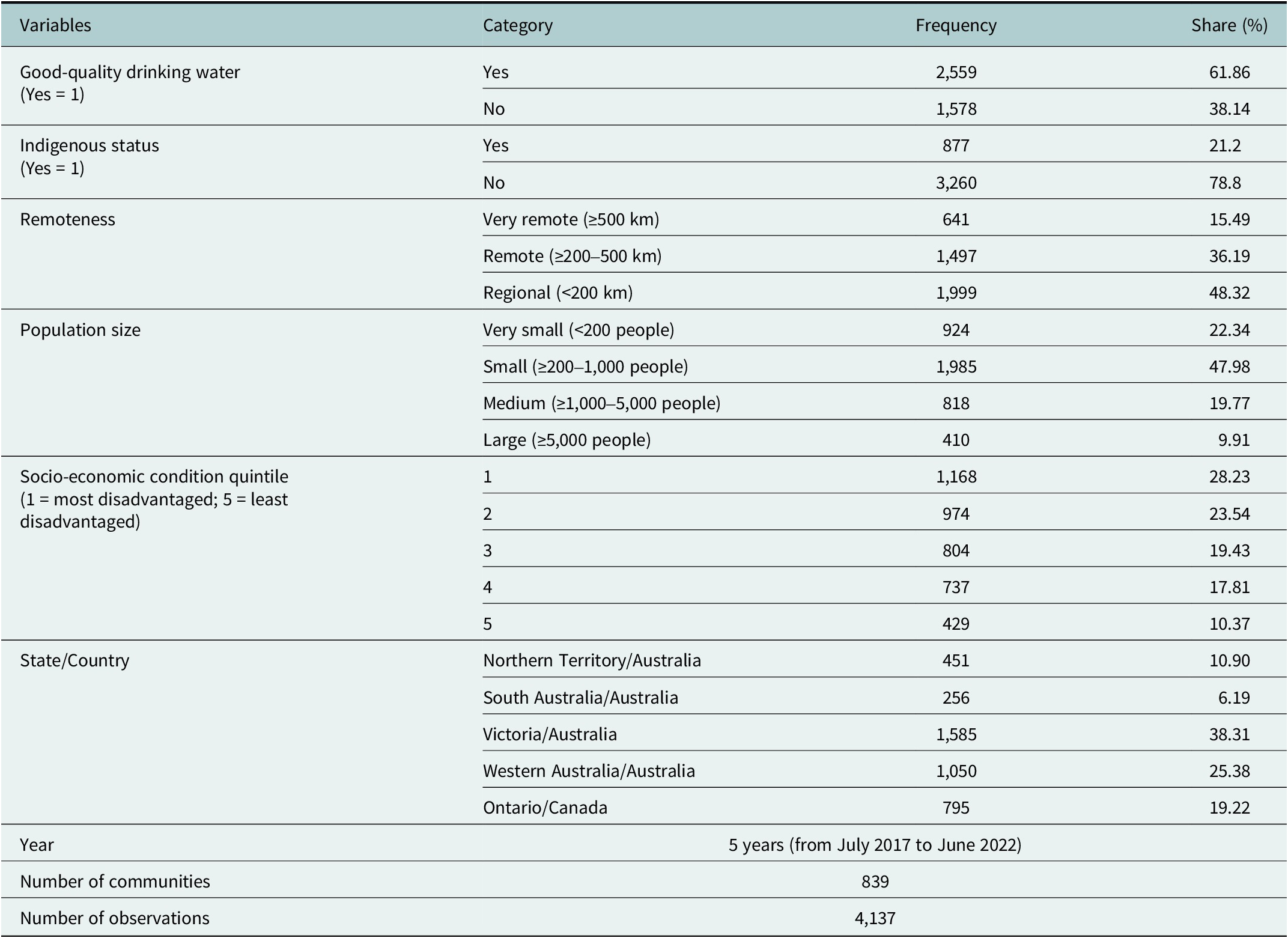
Task: Click the Victoria/Australia category
Action: (x=550, y=734)
